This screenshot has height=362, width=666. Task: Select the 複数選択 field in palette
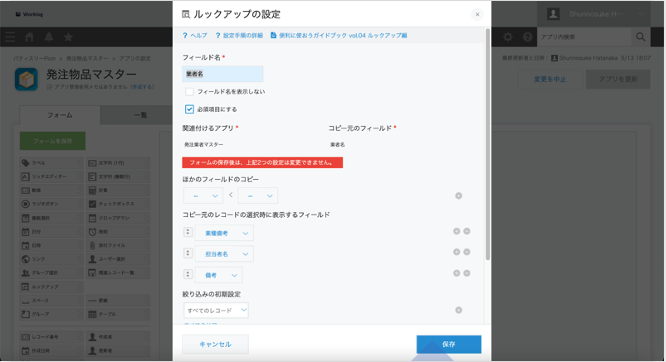51,218
